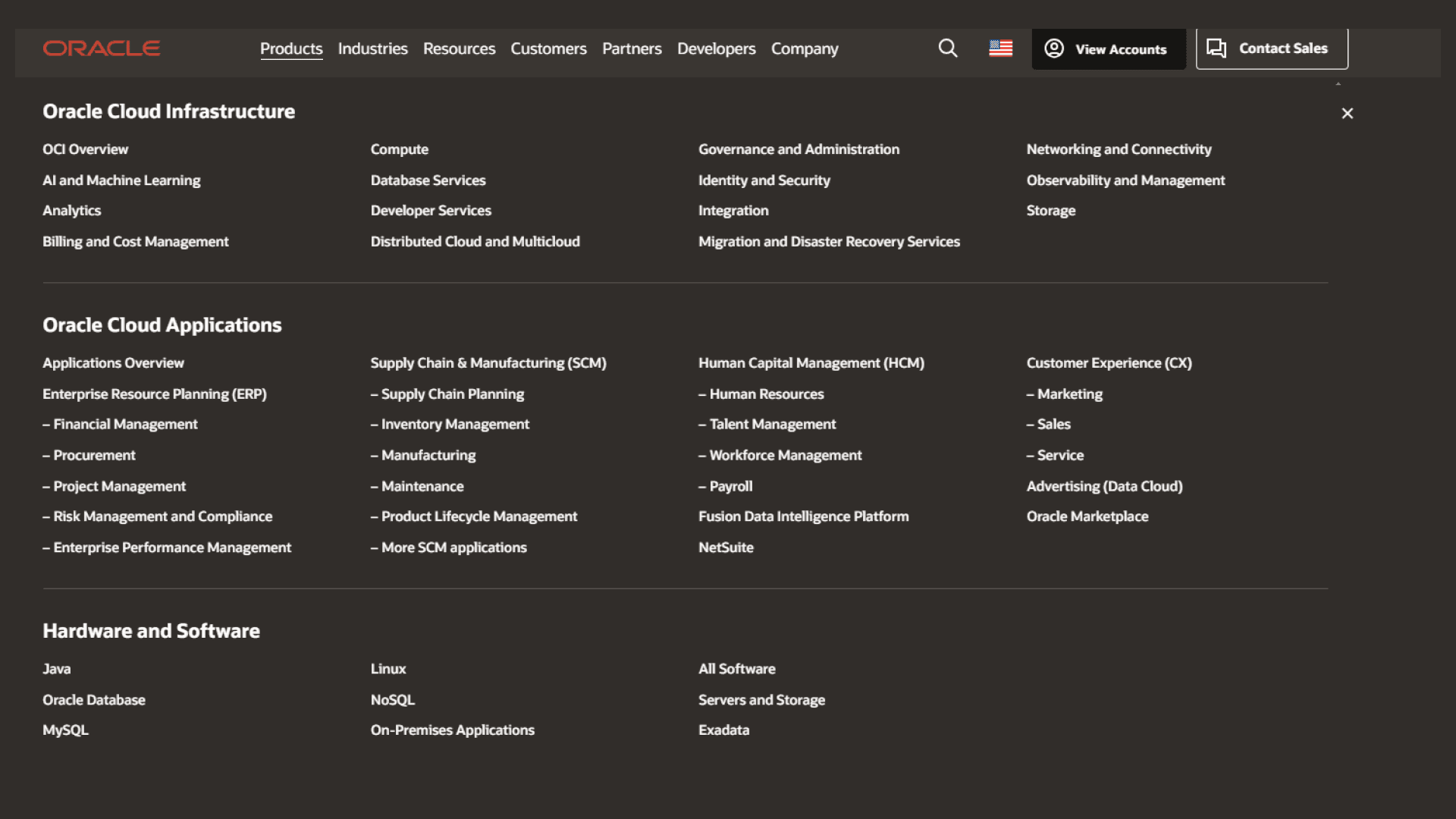
Task: Open the Partners menu
Action: [632, 49]
